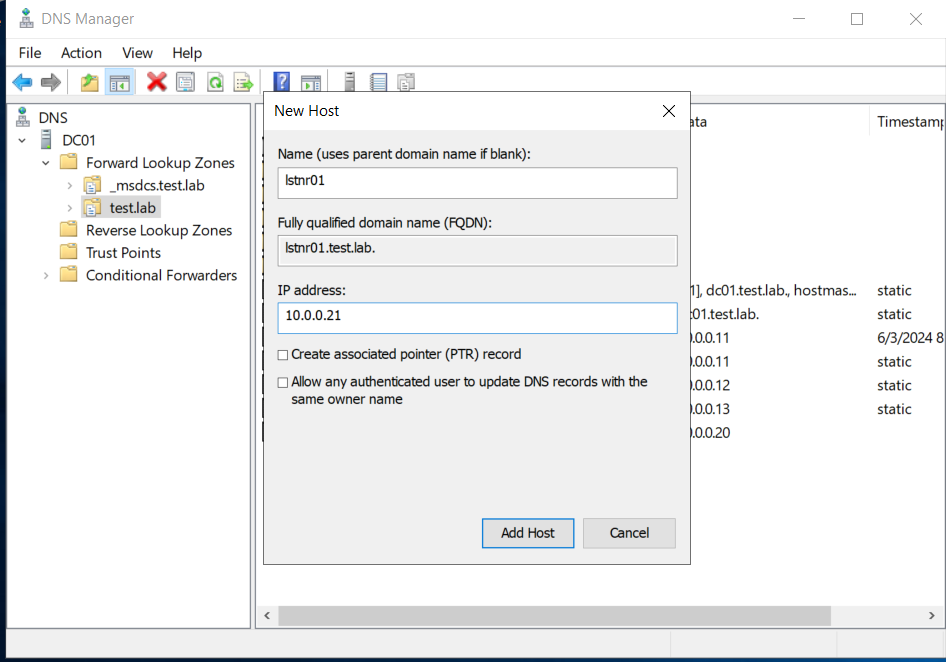Click the Timestamp column header

pos(907,122)
